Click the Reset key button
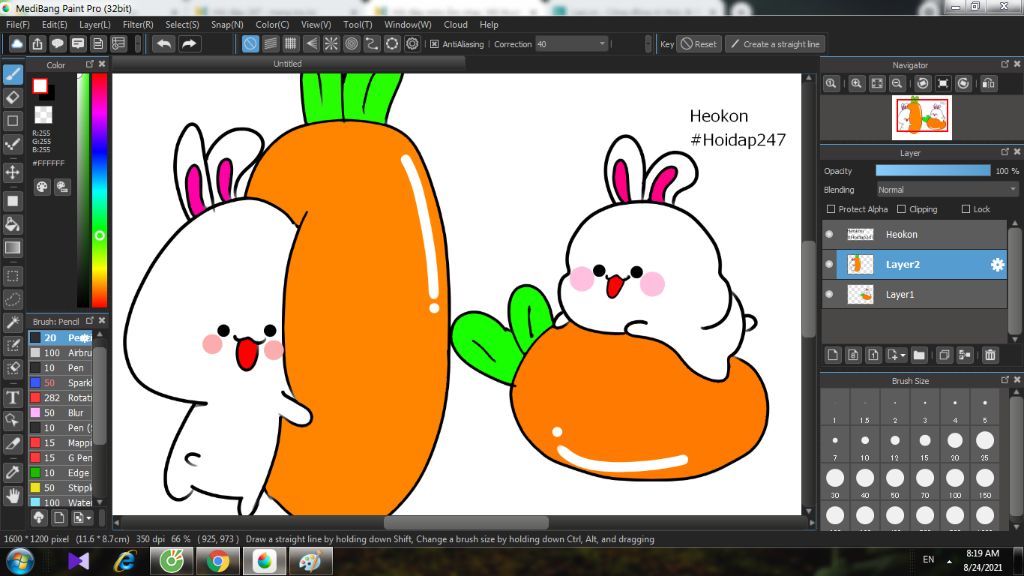Viewport: 1024px width, 576px height. 699,44
